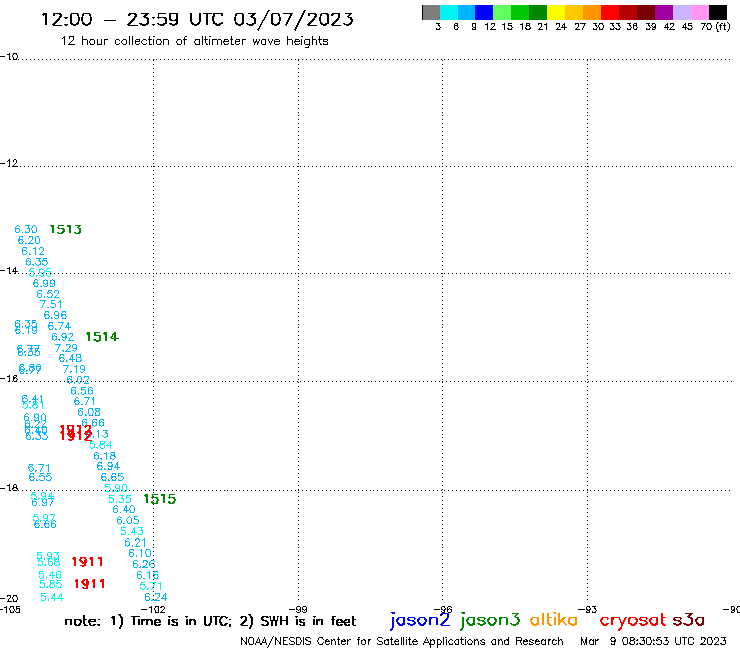This screenshot has height=650, width=740.
Task: Select the altika satellite label
Action: tap(554, 620)
